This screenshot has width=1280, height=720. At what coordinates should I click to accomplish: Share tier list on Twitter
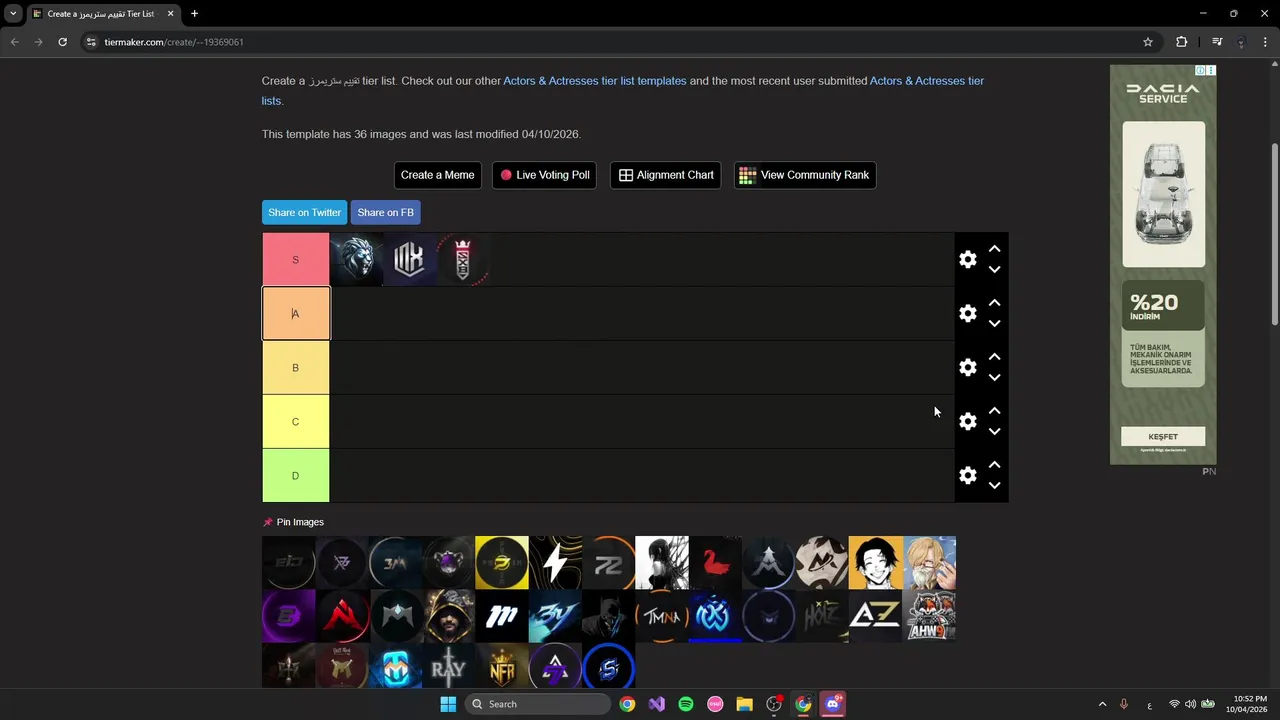[x=304, y=212]
